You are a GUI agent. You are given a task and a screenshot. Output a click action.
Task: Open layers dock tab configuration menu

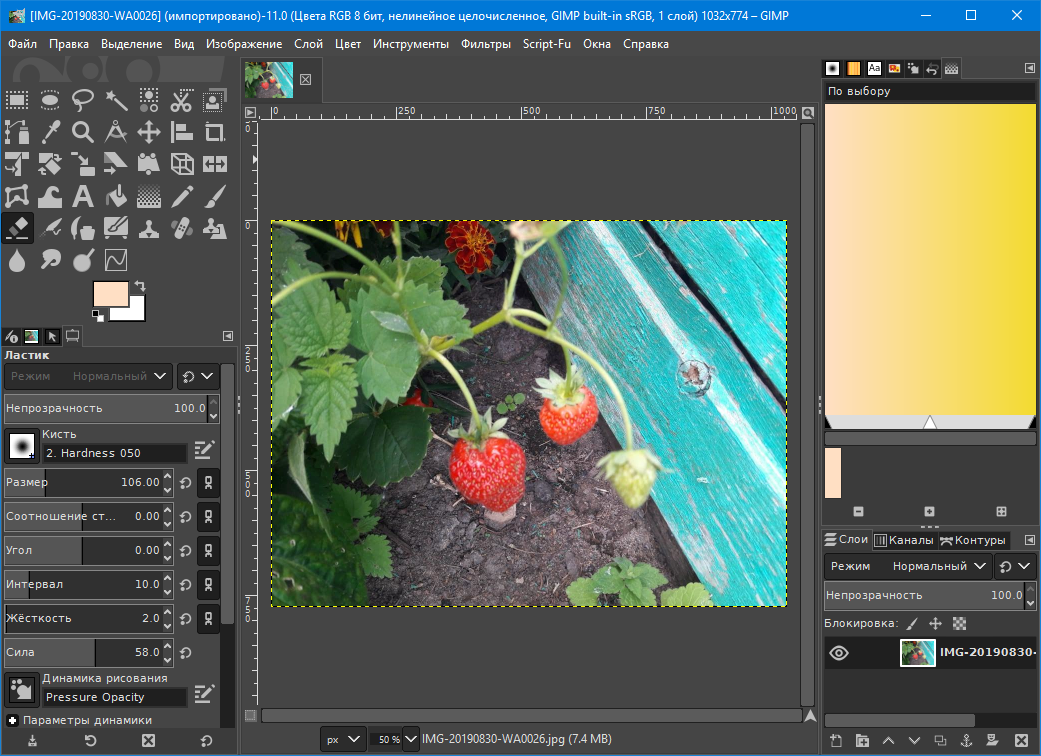pos(1030,540)
